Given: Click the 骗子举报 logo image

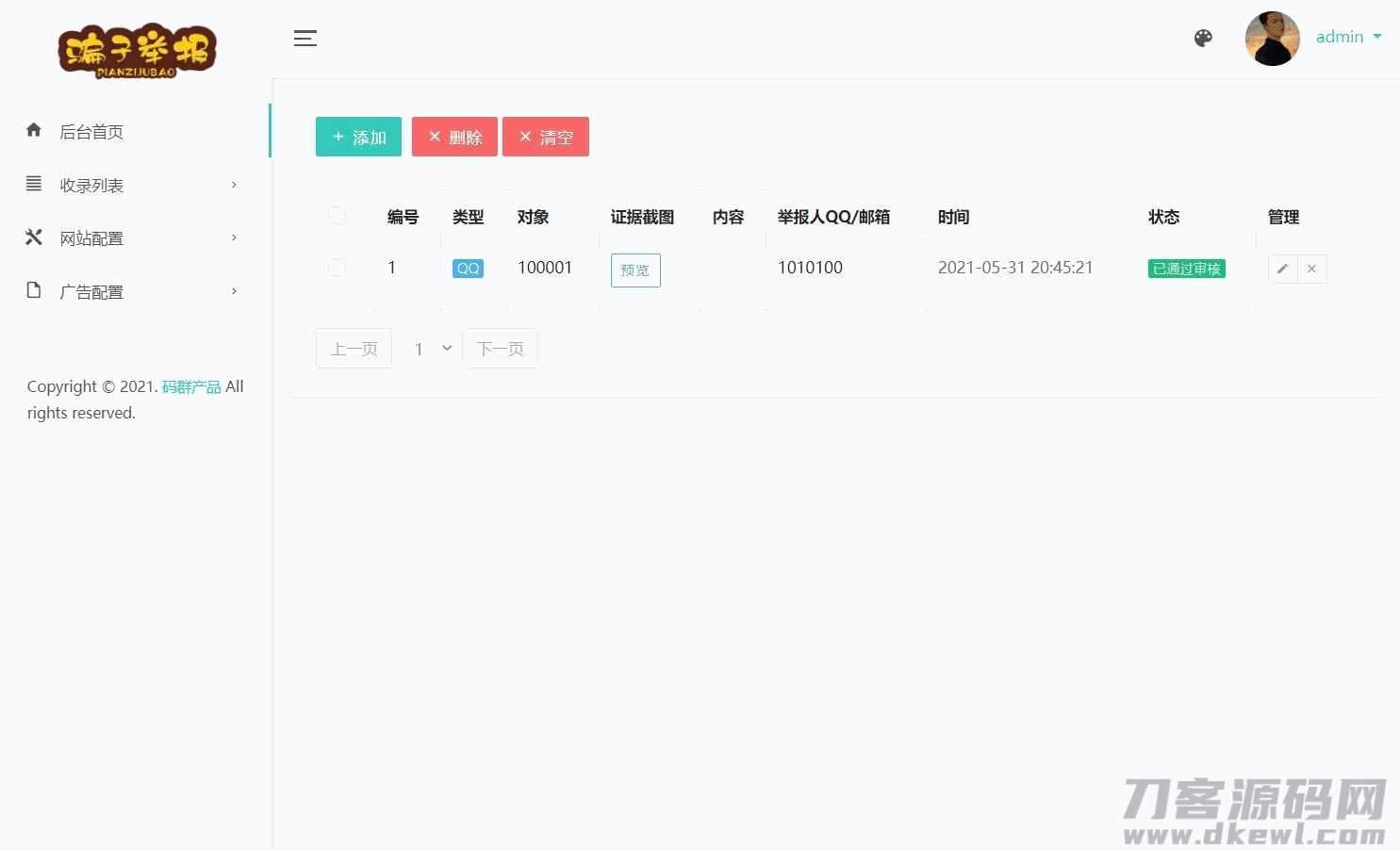Looking at the screenshot, I should coord(137,50).
